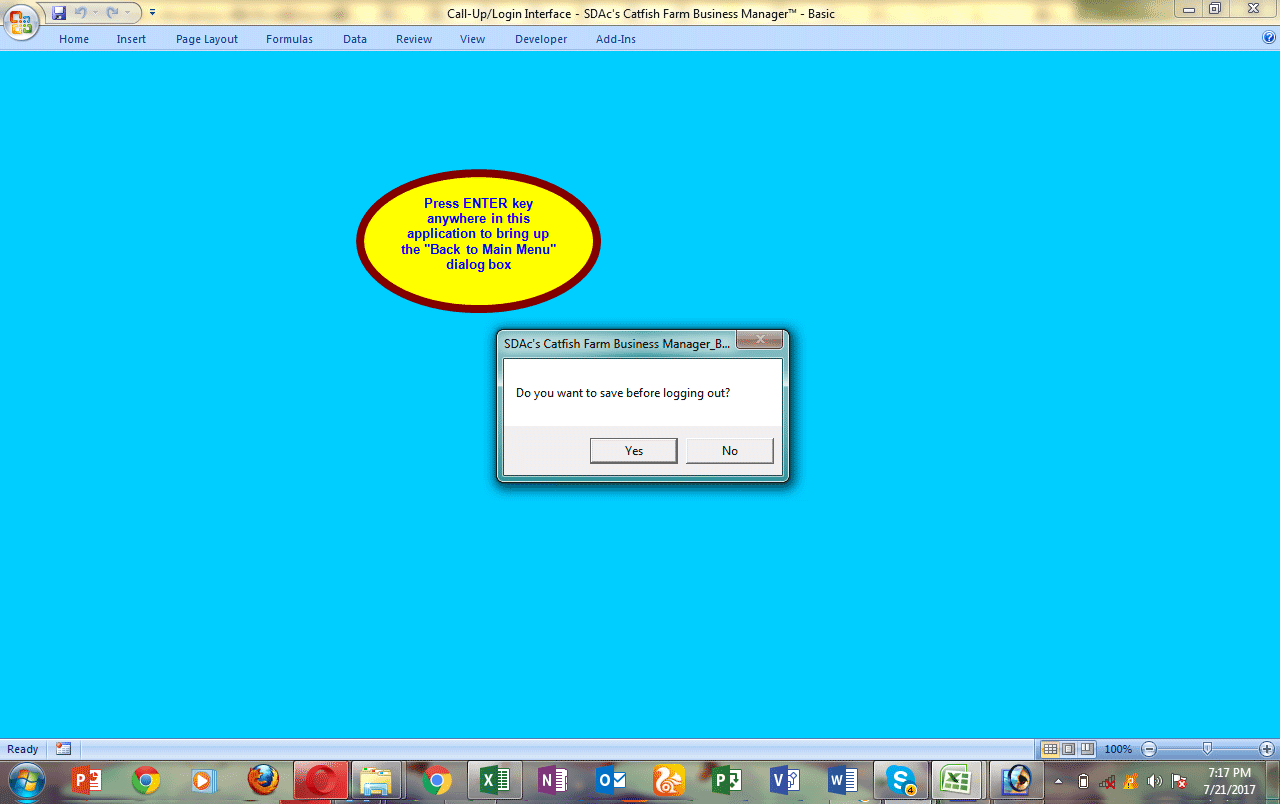Screen dimensions: 1280x804
Task: Open the round Office Button menu
Action: pyautogui.click(x=20, y=21)
